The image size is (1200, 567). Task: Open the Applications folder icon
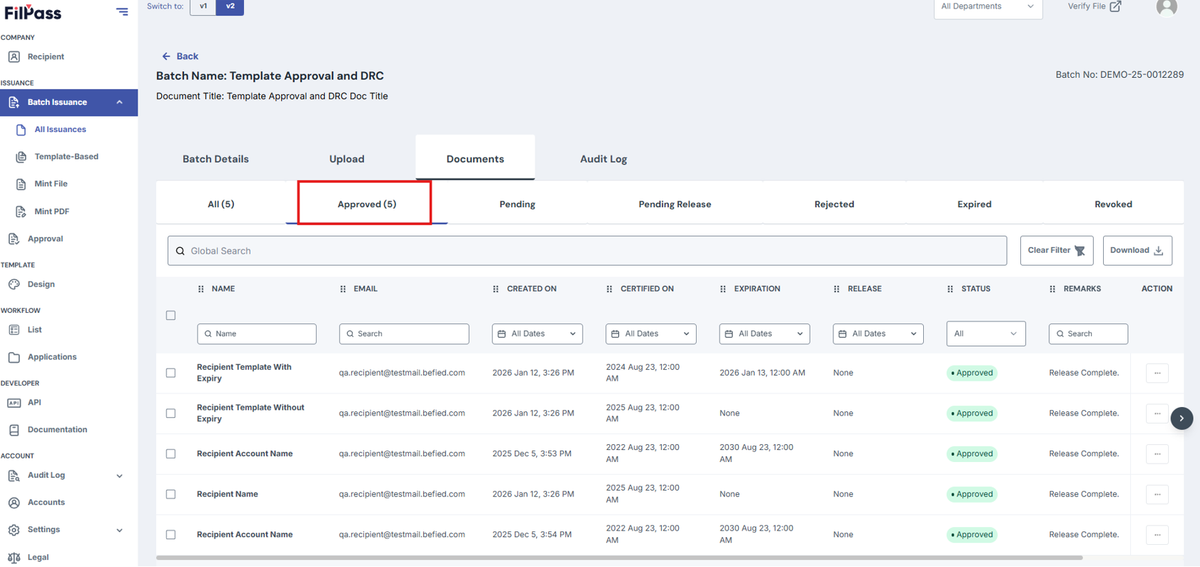tap(14, 357)
